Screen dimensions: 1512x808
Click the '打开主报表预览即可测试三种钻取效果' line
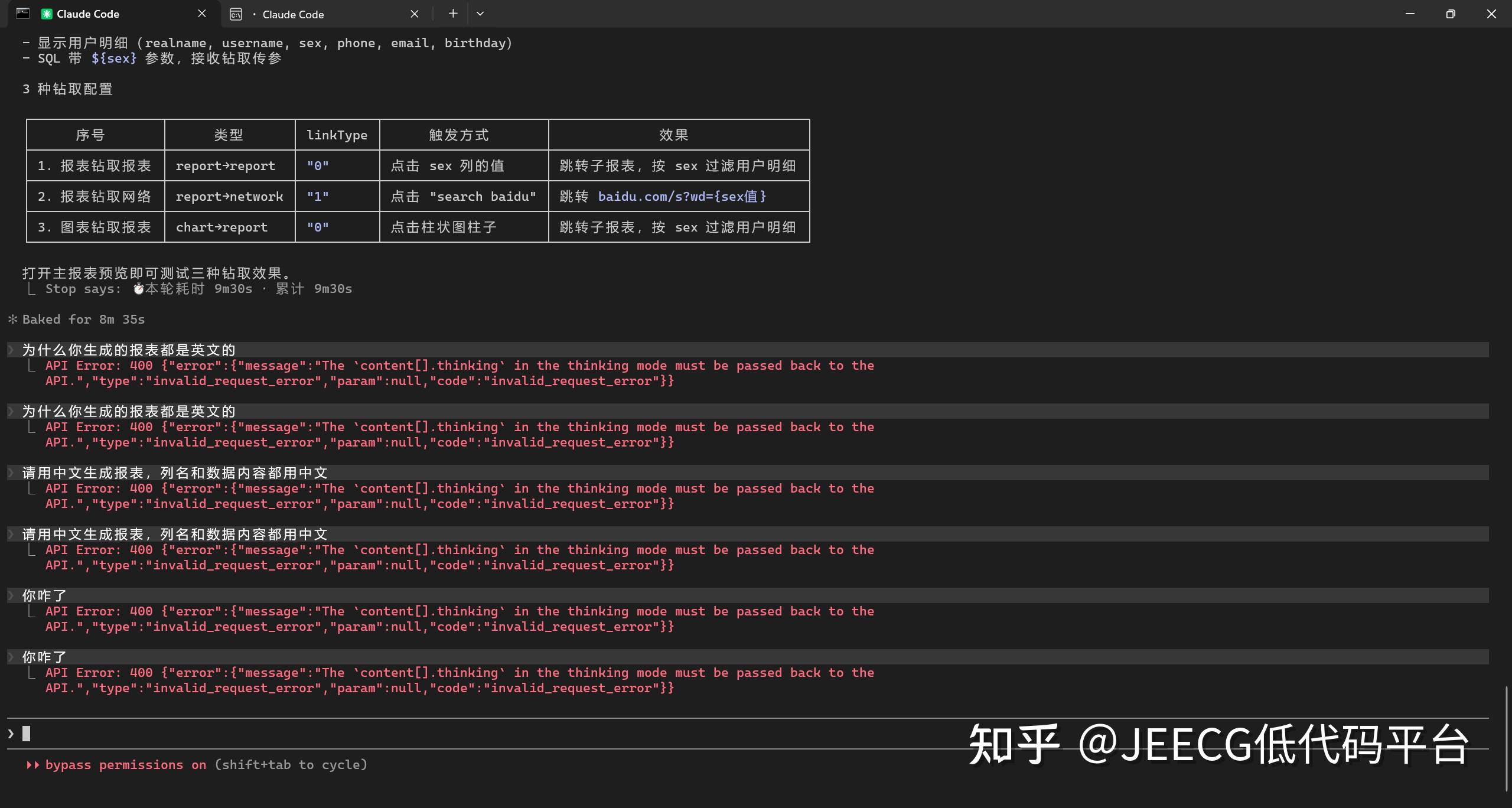coord(157,273)
